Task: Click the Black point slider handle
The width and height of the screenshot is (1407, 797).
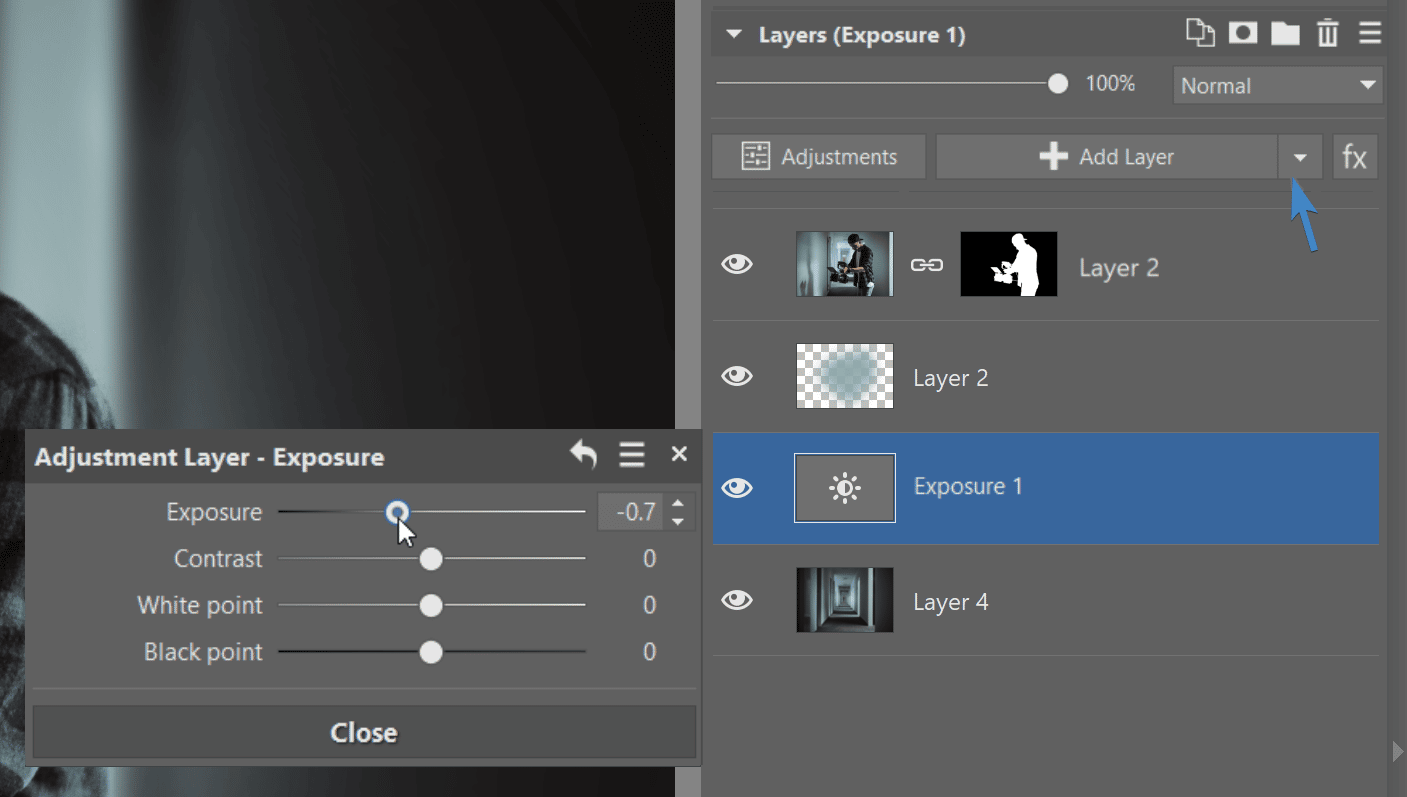Action: coord(431,653)
